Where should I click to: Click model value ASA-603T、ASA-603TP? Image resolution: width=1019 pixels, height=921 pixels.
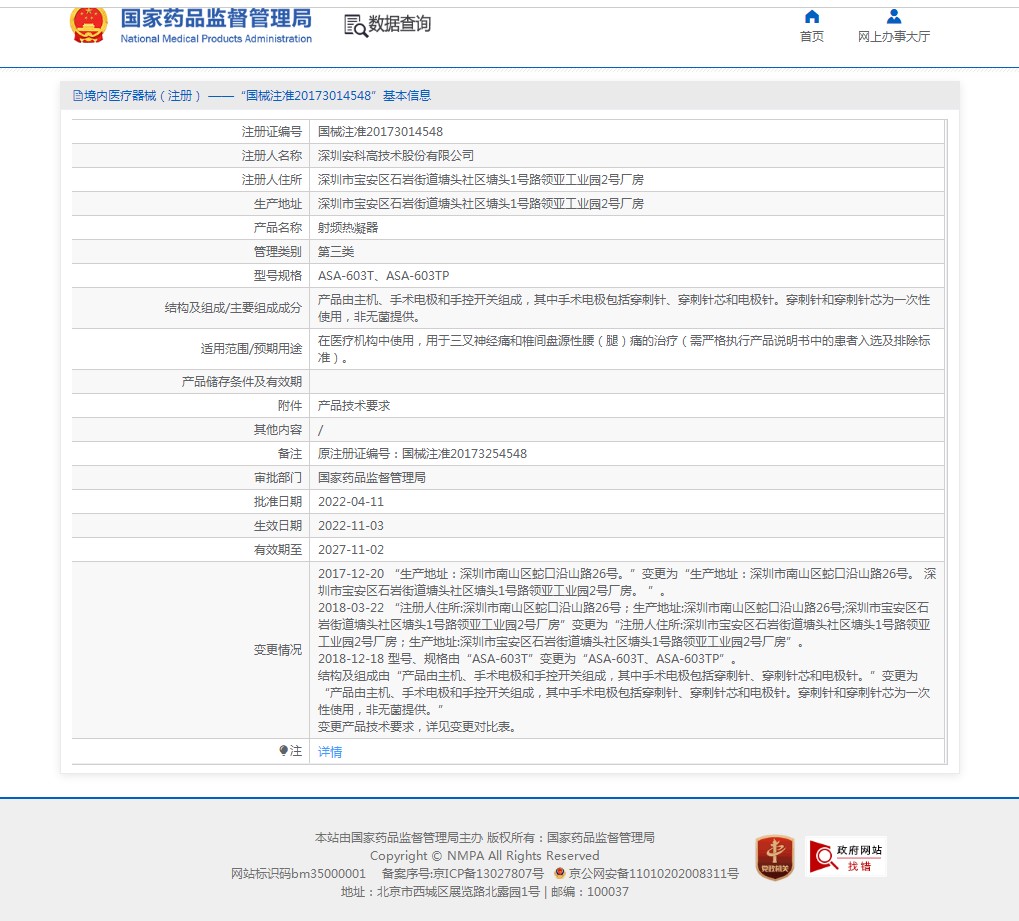pos(383,276)
